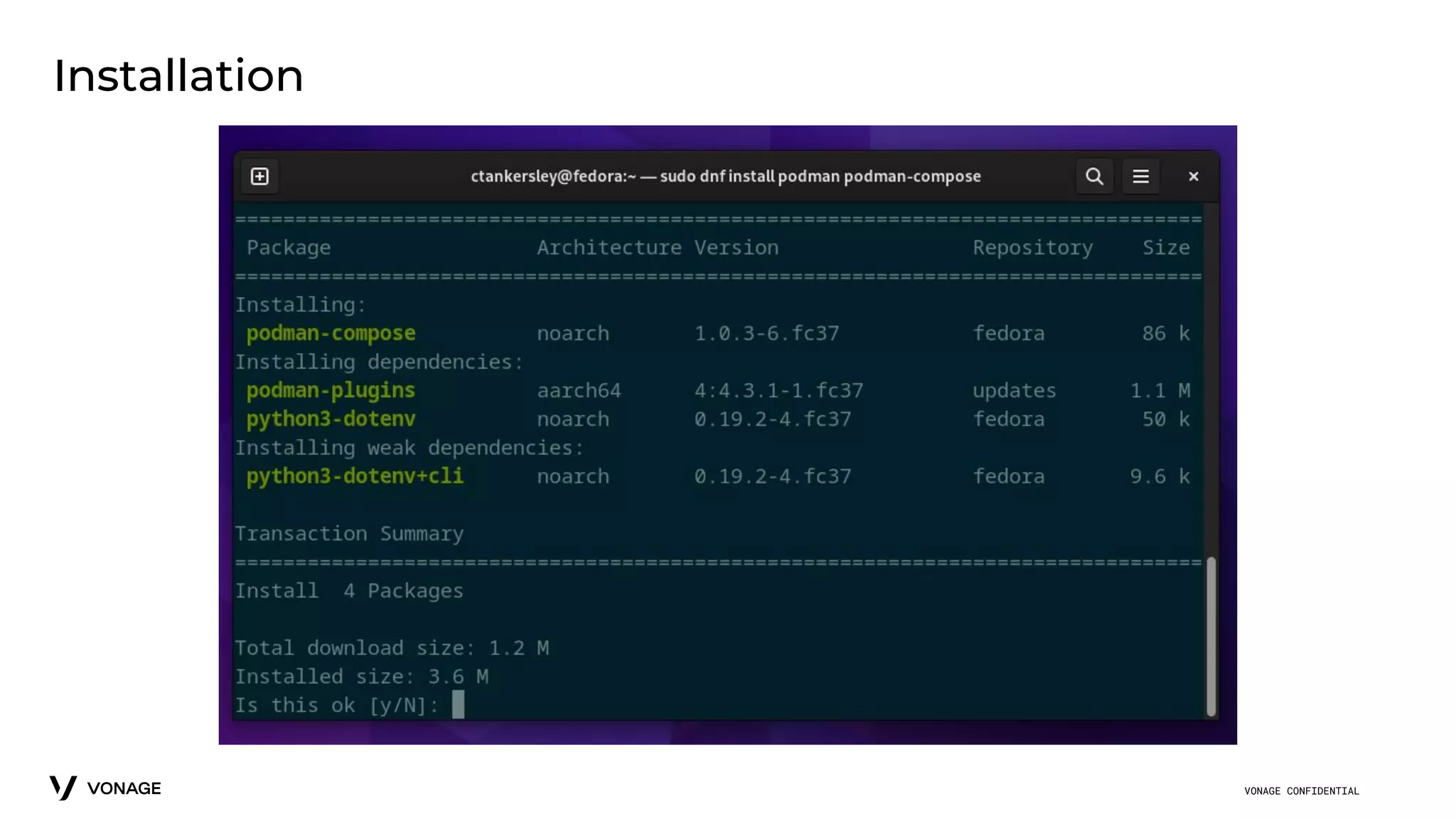This screenshot has height=819, width=1456.
Task: Click the python3-dotenv package name
Action: pyautogui.click(x=331, y=419)
